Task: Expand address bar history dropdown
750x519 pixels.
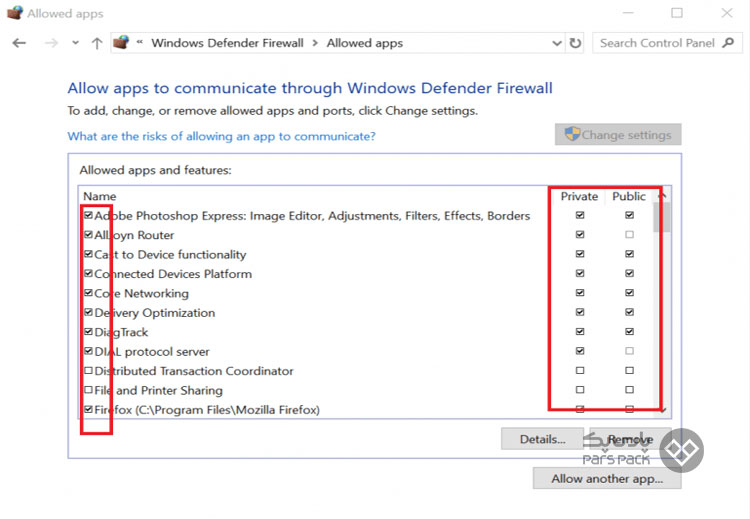Action: pos(557,43)
